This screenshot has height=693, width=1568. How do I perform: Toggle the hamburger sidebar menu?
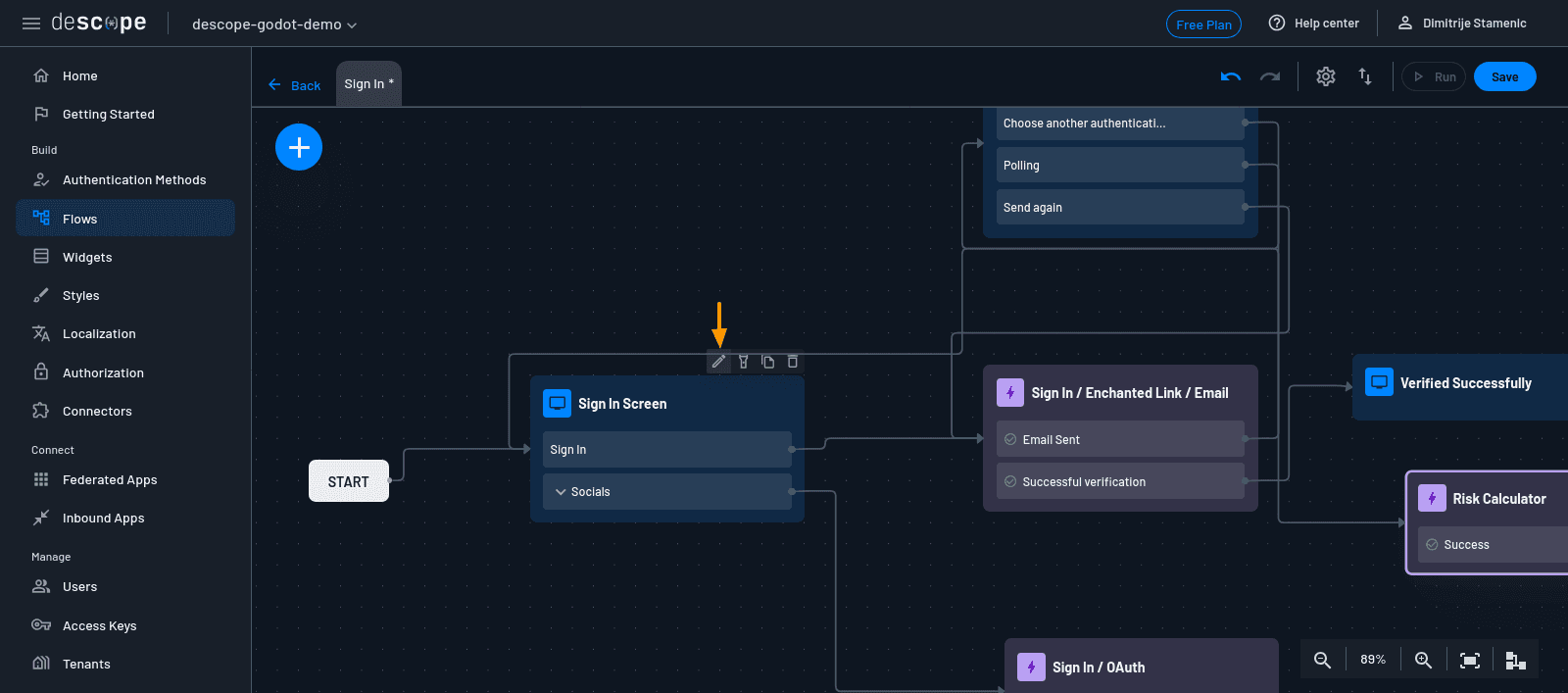pyautogui.click(x=31, y=24)
